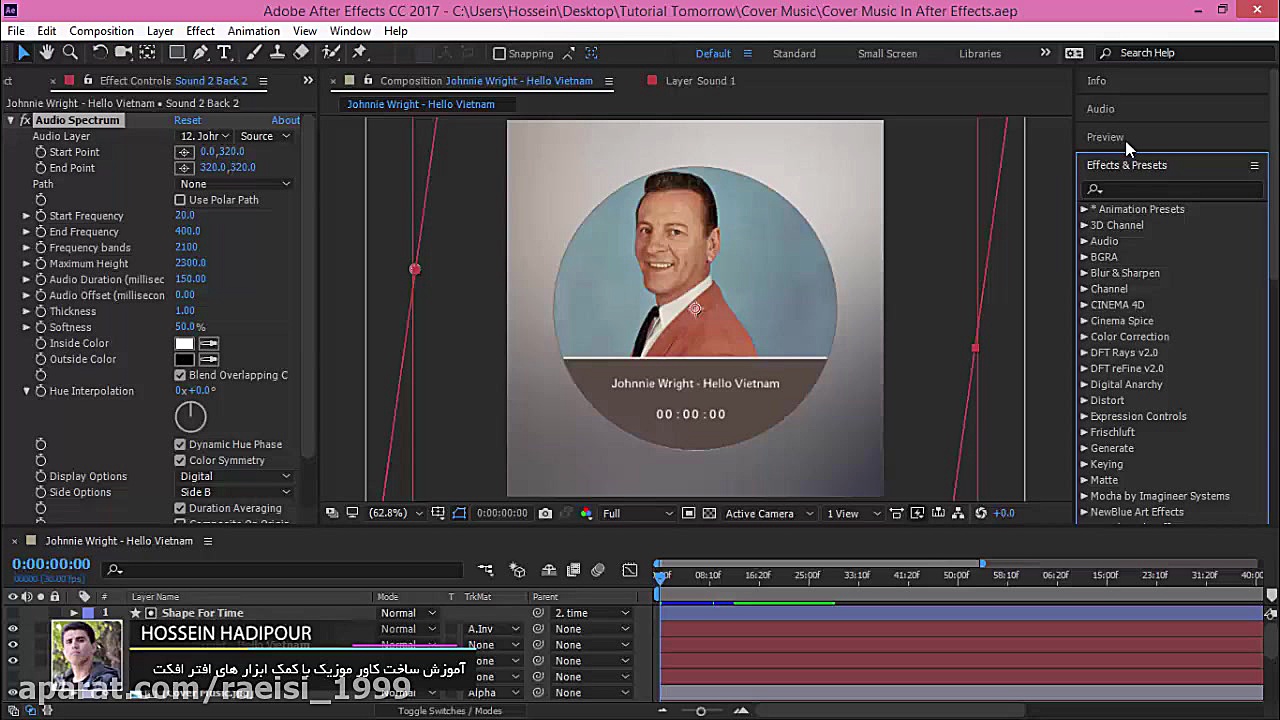Click the Take Snapshot camera icon

545,513
